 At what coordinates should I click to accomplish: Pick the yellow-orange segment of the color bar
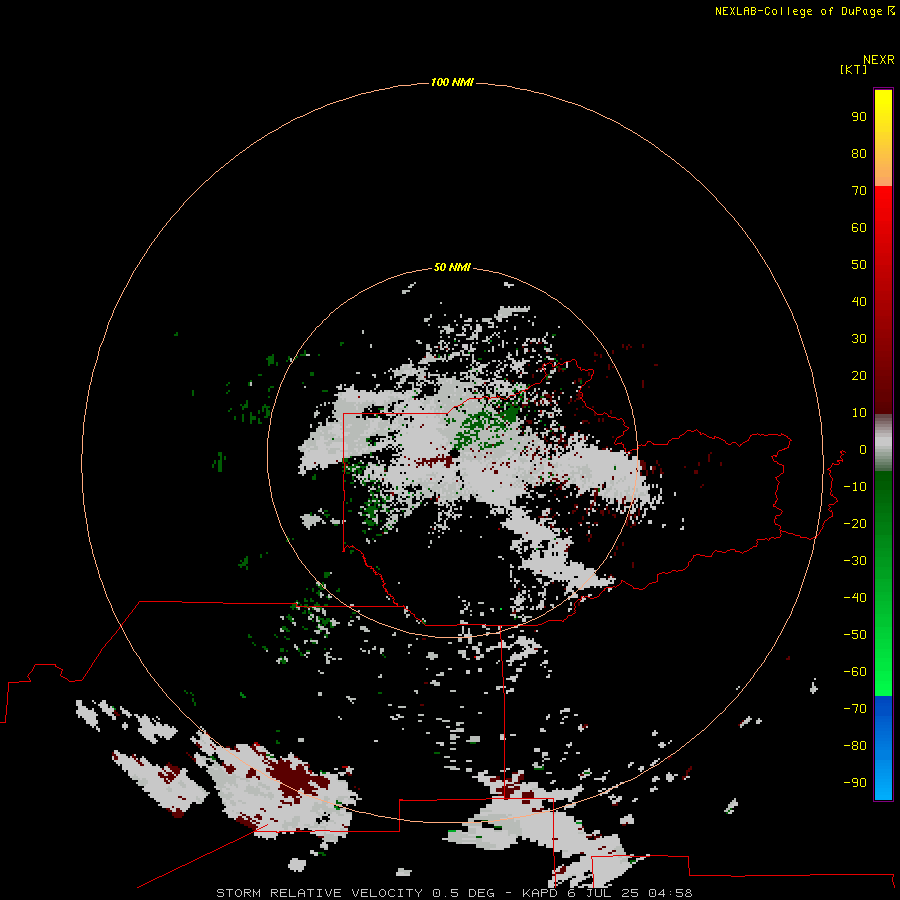pos(883,138)
